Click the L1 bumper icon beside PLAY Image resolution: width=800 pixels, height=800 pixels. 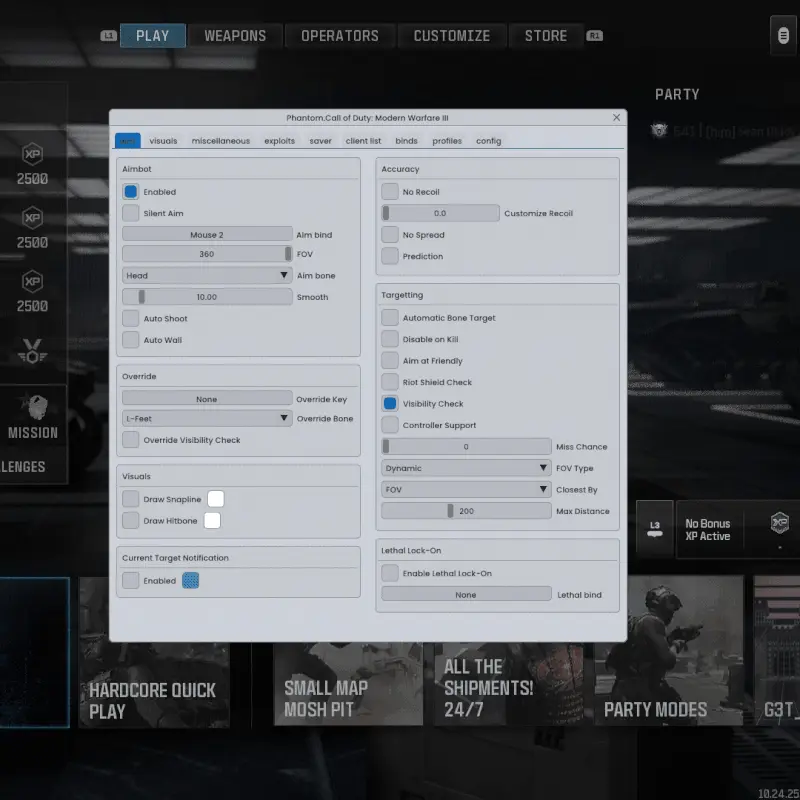click(x=108, y=36)
